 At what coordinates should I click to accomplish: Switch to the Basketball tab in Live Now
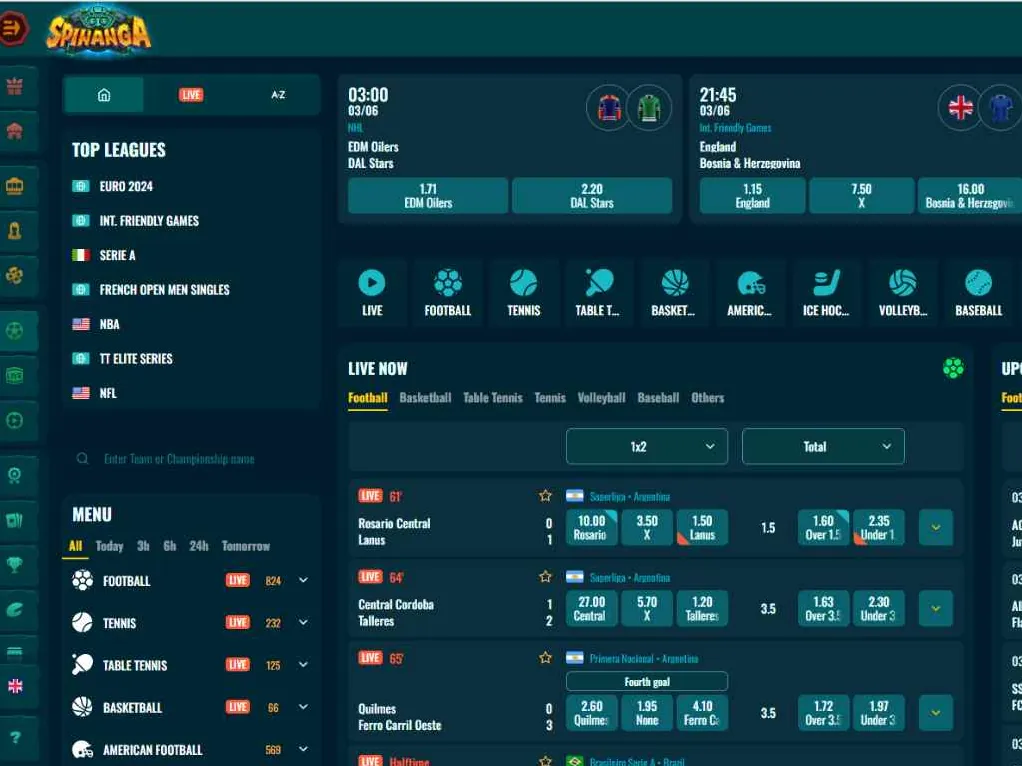[x=425, y=397]
